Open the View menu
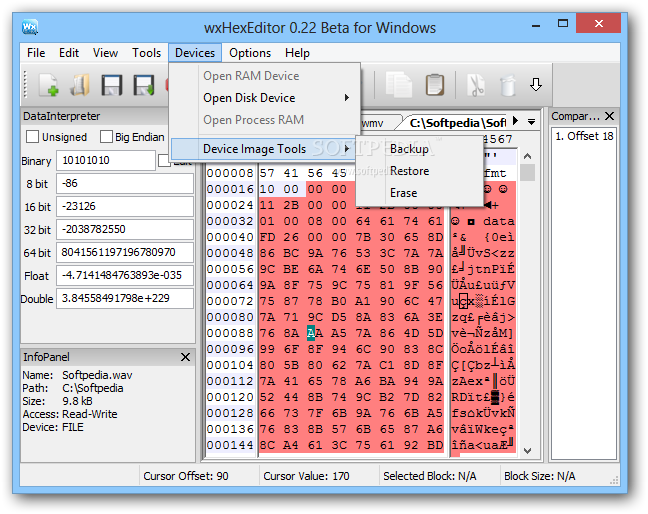Viewport: 648px width, 514px height. 105,53
